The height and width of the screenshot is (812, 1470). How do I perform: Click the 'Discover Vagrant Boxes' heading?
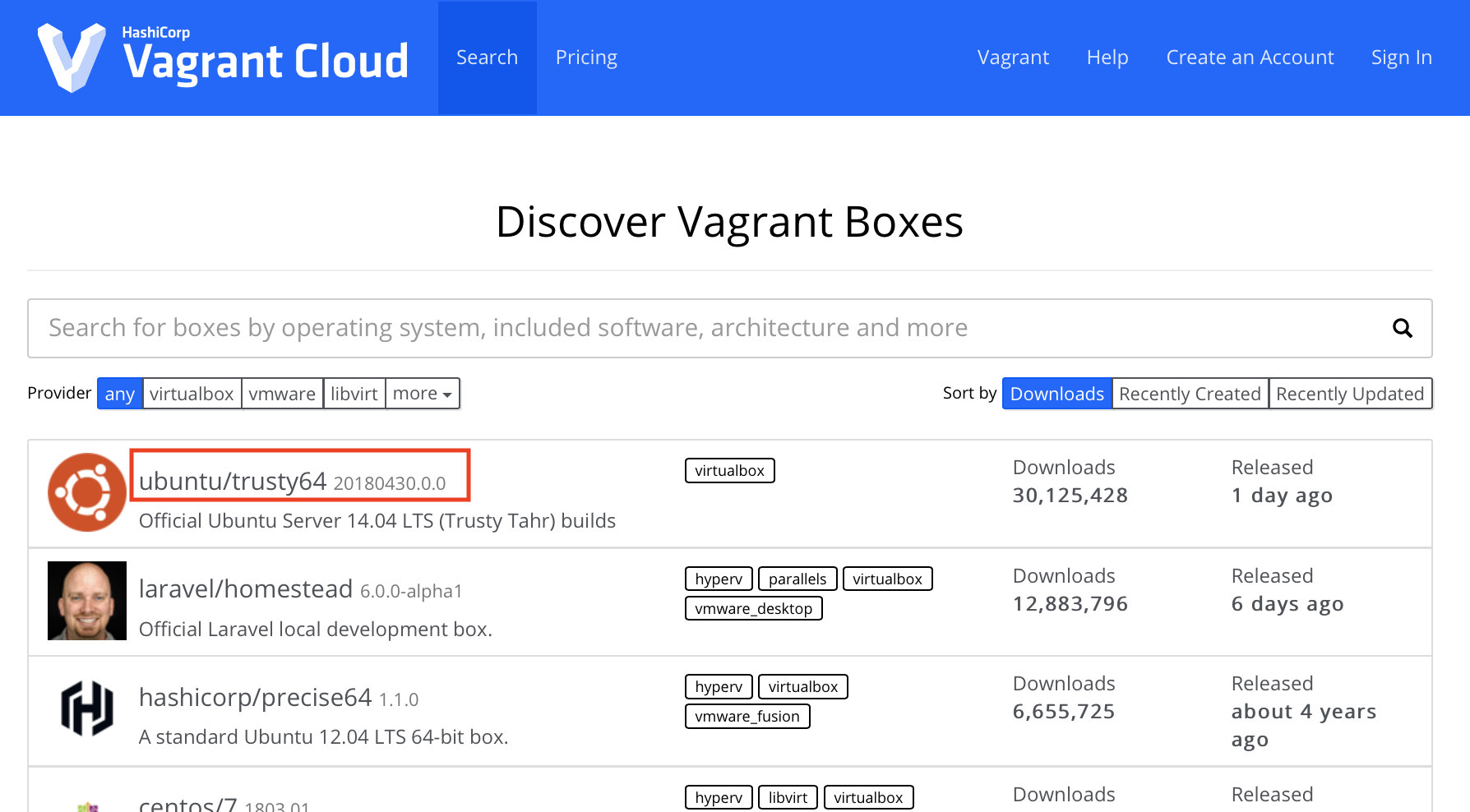point(730,222)
